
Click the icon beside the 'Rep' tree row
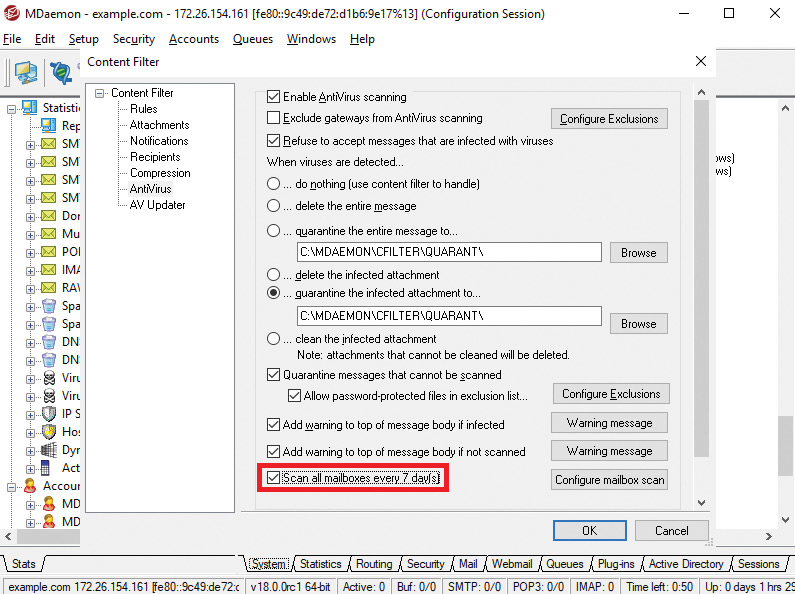48,125
